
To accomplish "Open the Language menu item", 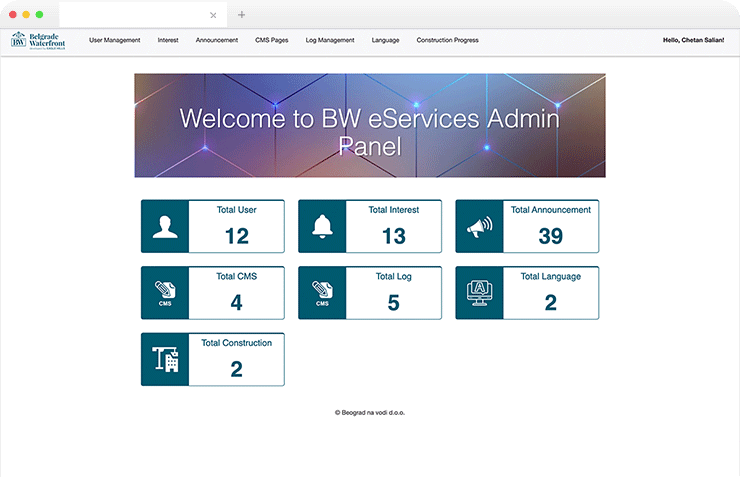I will coord(386,40).
